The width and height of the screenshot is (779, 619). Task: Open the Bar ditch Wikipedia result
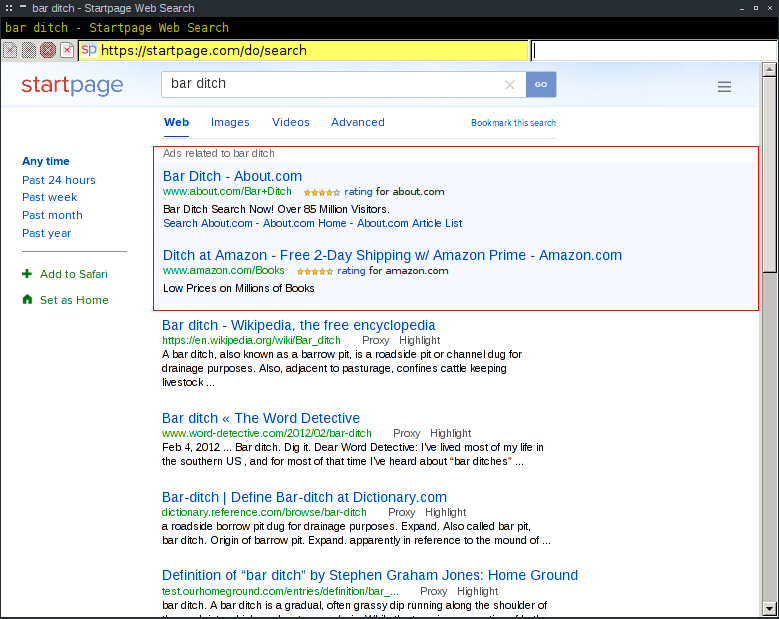point(299,325)
